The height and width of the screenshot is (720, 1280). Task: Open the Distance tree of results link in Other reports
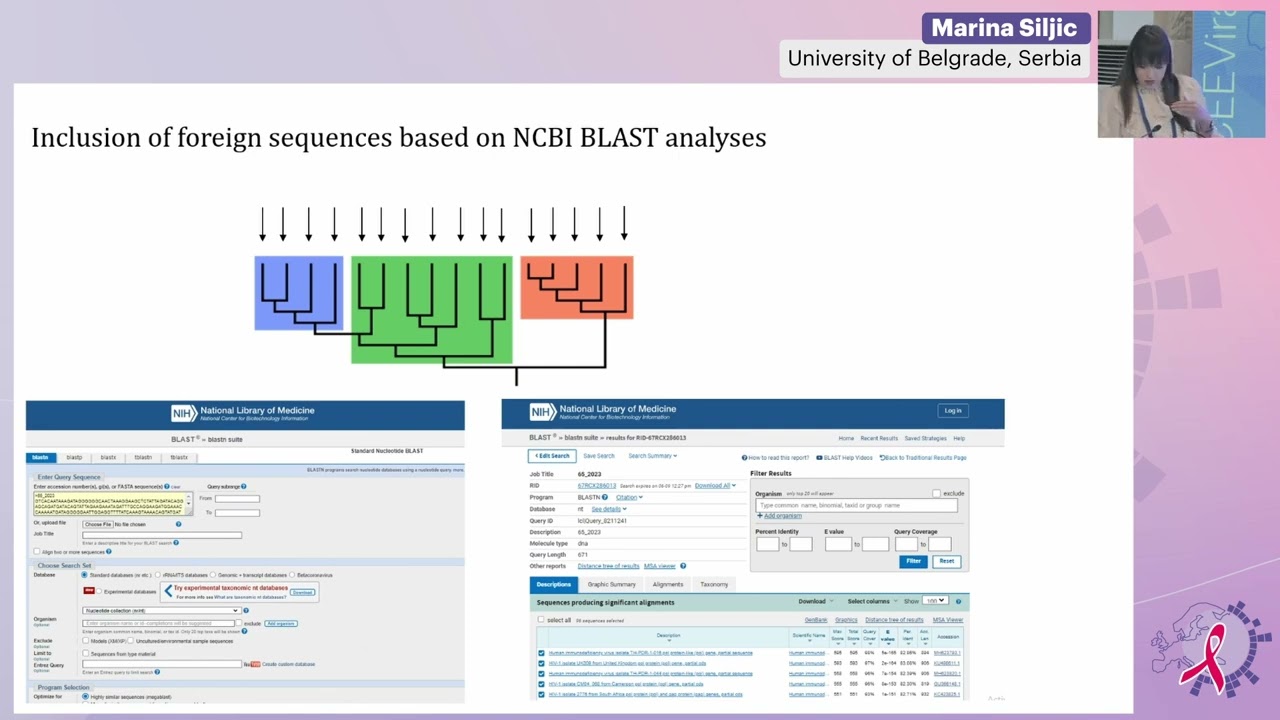point(608,566)
